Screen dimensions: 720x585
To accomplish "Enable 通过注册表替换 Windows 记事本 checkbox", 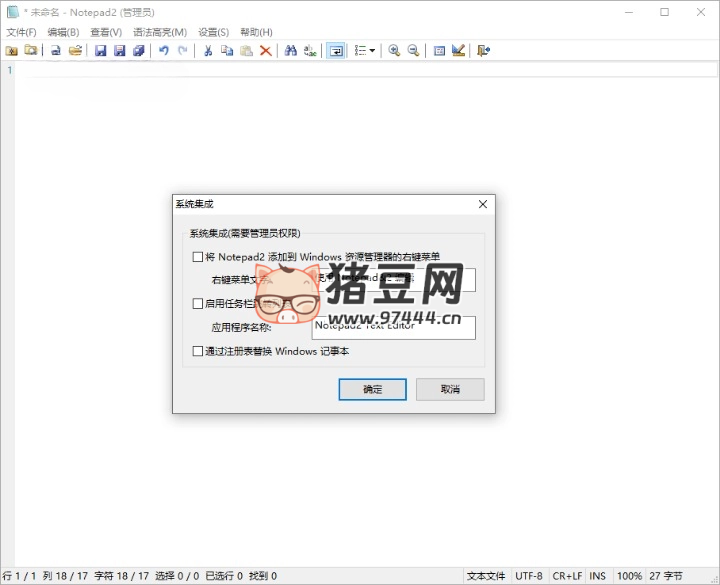I will (x=197, y=351).
